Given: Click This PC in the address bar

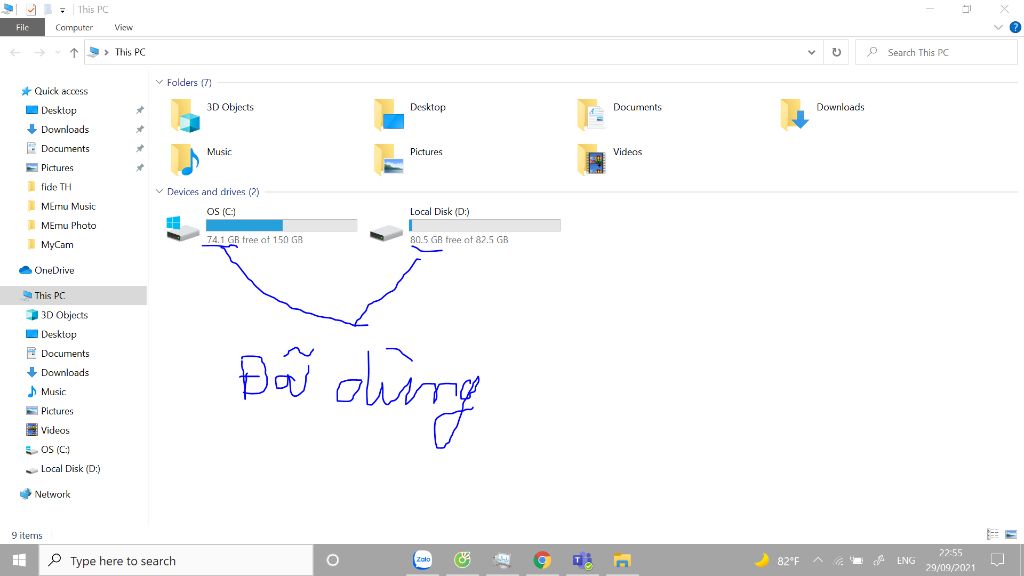Looking at the screenshot, I should [130, 52].
